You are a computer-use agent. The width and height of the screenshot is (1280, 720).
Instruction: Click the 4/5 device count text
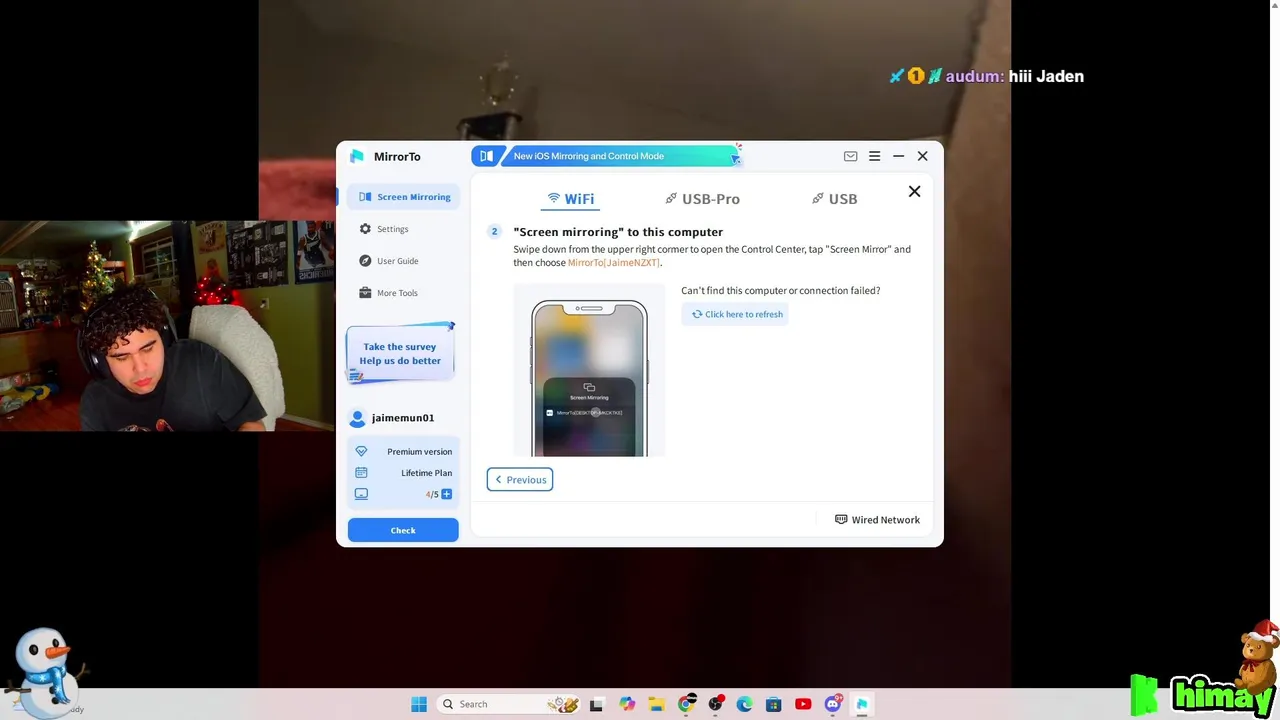tap(432, 494)
